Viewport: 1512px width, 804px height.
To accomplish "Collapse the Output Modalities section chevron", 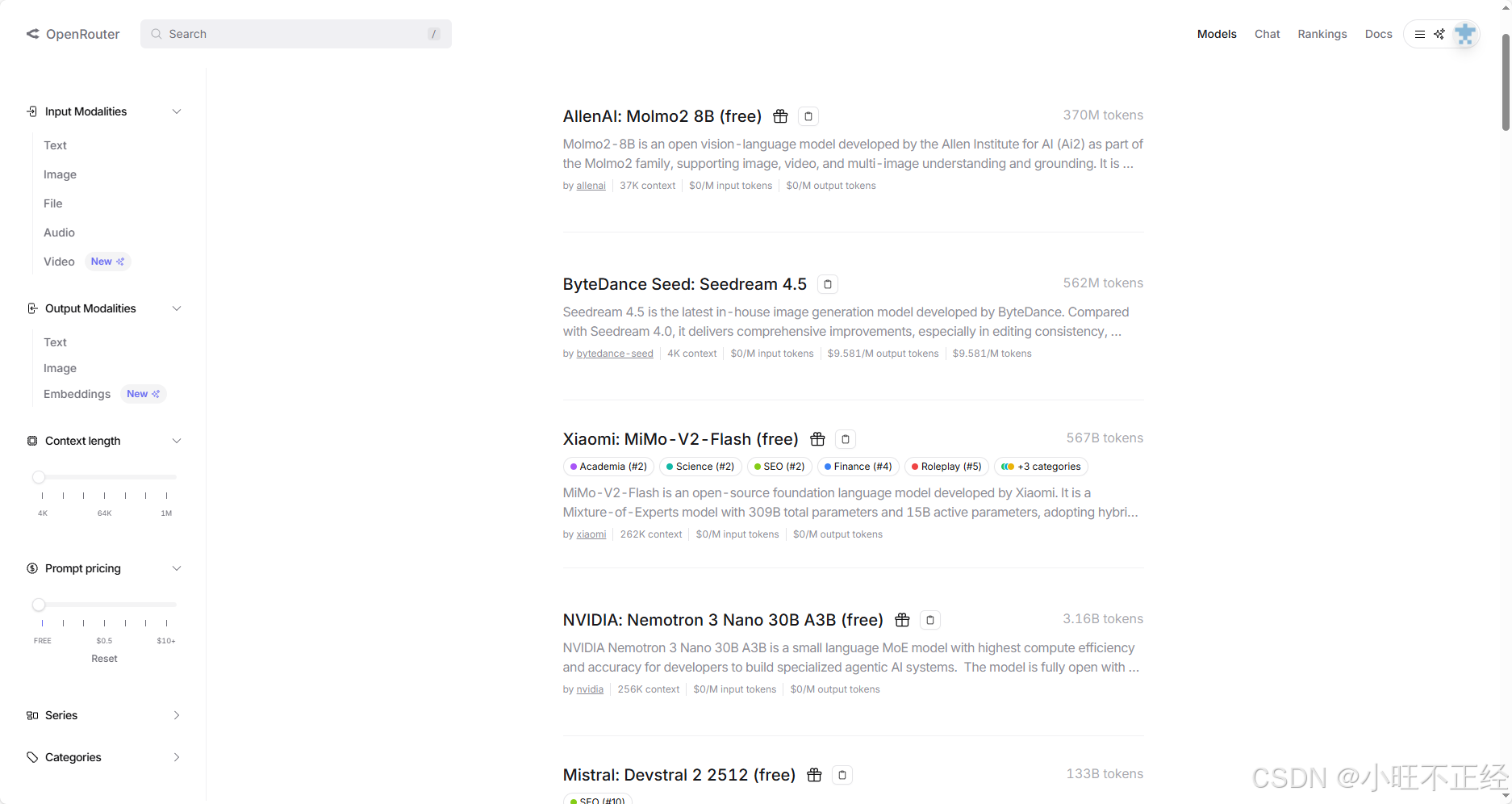I will coord(177,308).
